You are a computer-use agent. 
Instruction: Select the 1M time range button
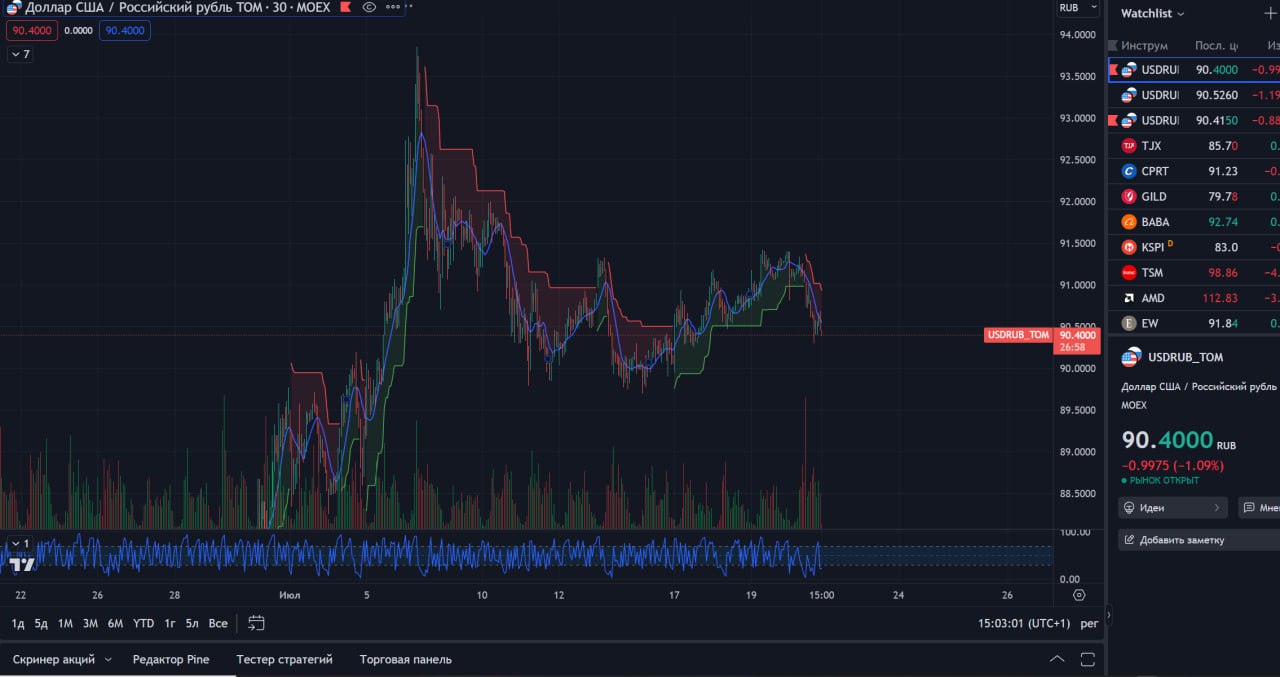(65, 623)
